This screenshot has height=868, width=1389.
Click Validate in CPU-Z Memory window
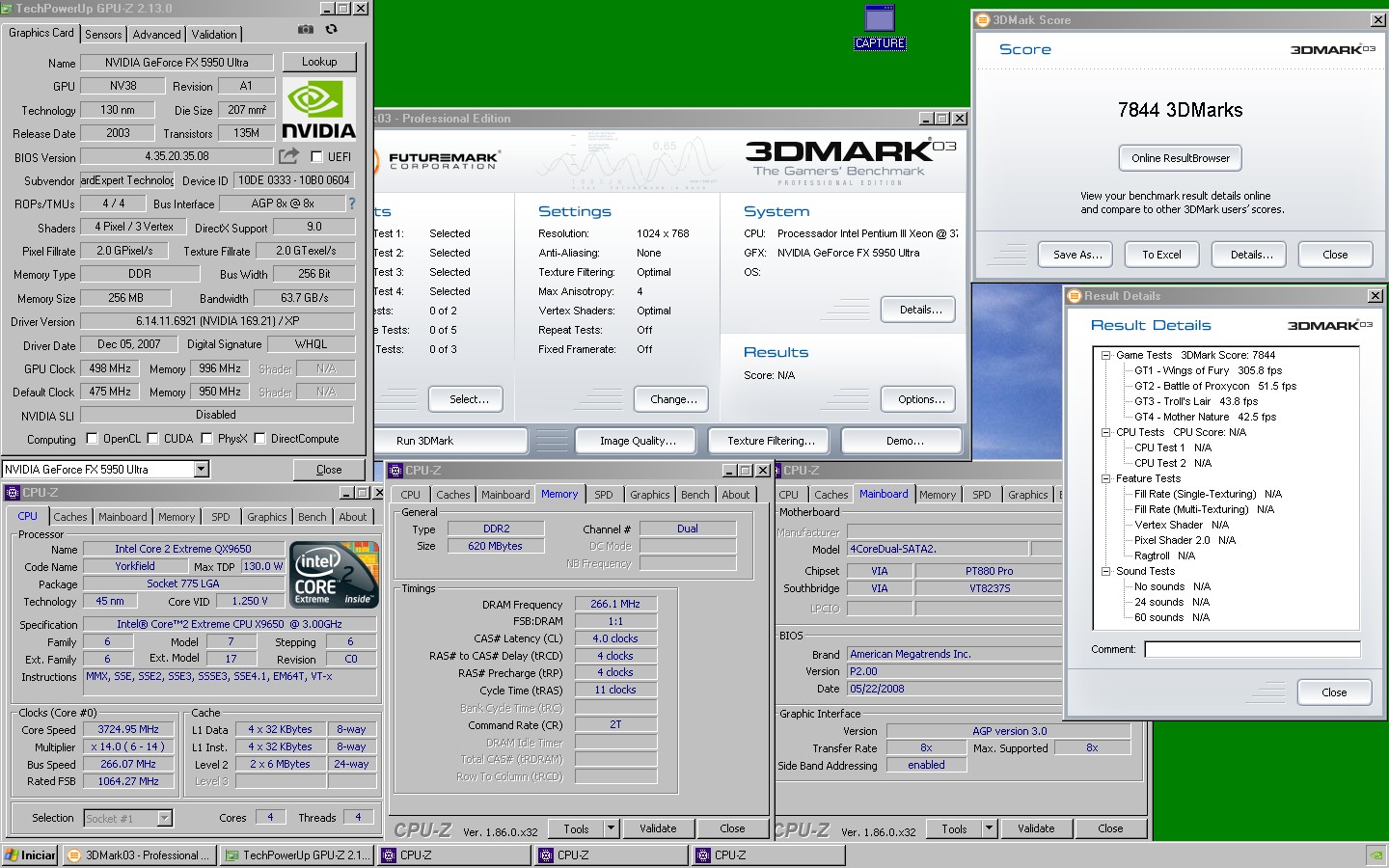658,828
